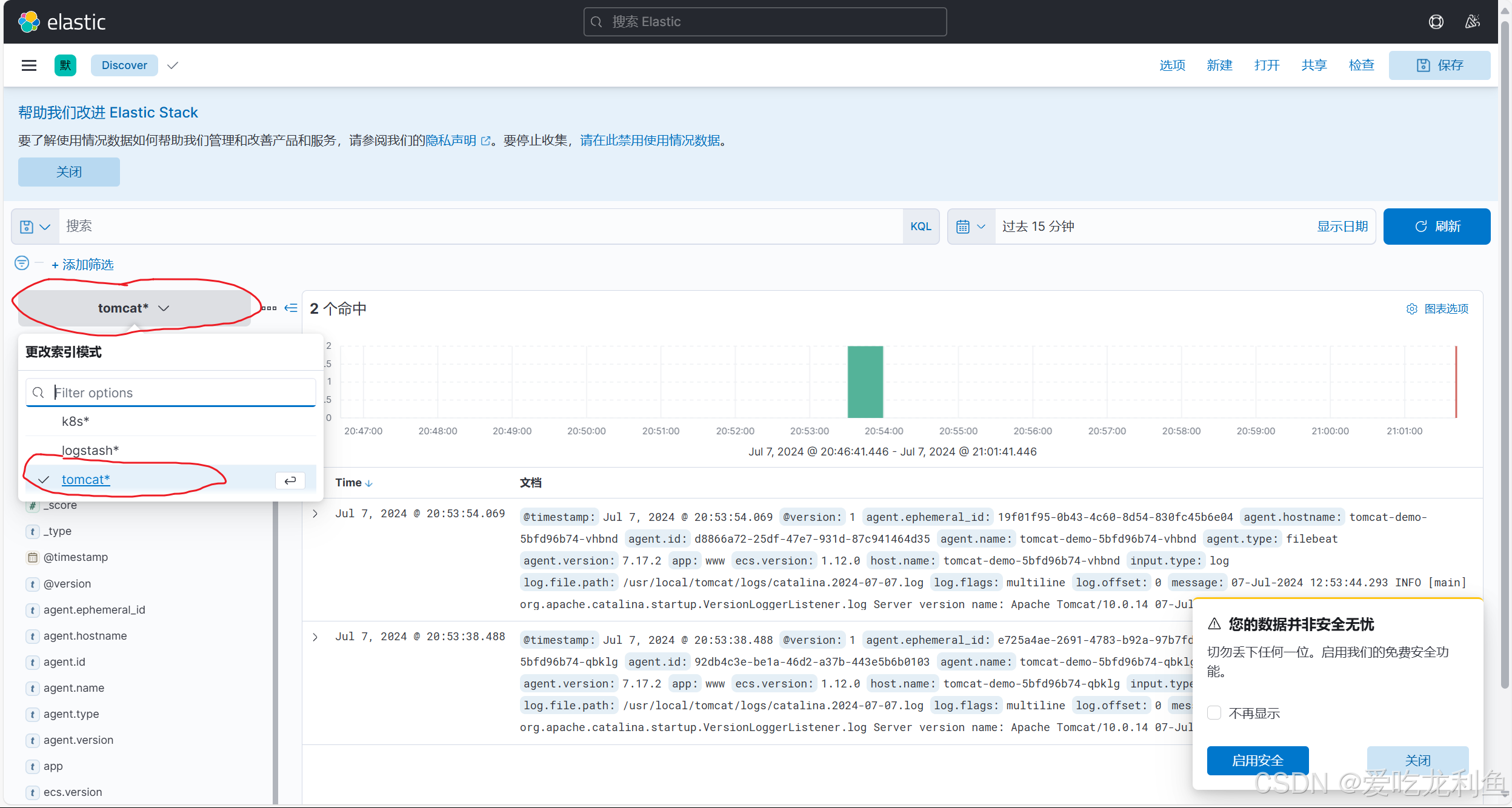Click the external link icon after 隐私声明

click(485, 141)
